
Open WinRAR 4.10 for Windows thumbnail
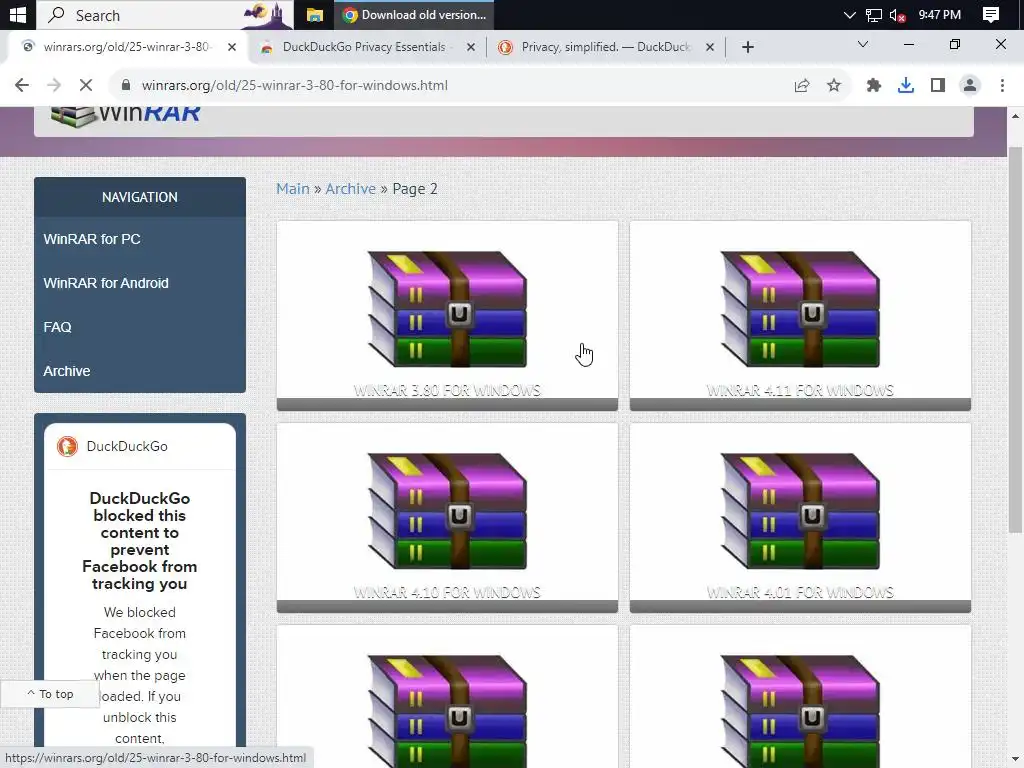pyautogui.click(x=447, y=511)
